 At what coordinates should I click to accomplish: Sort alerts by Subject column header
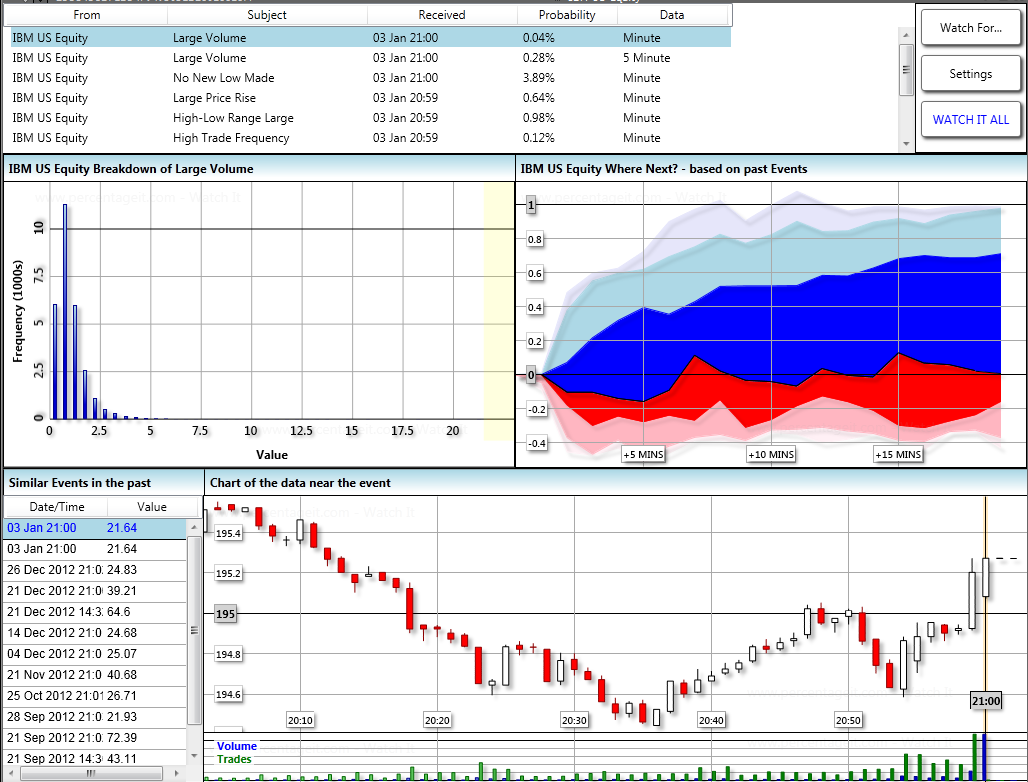point(267,14)
